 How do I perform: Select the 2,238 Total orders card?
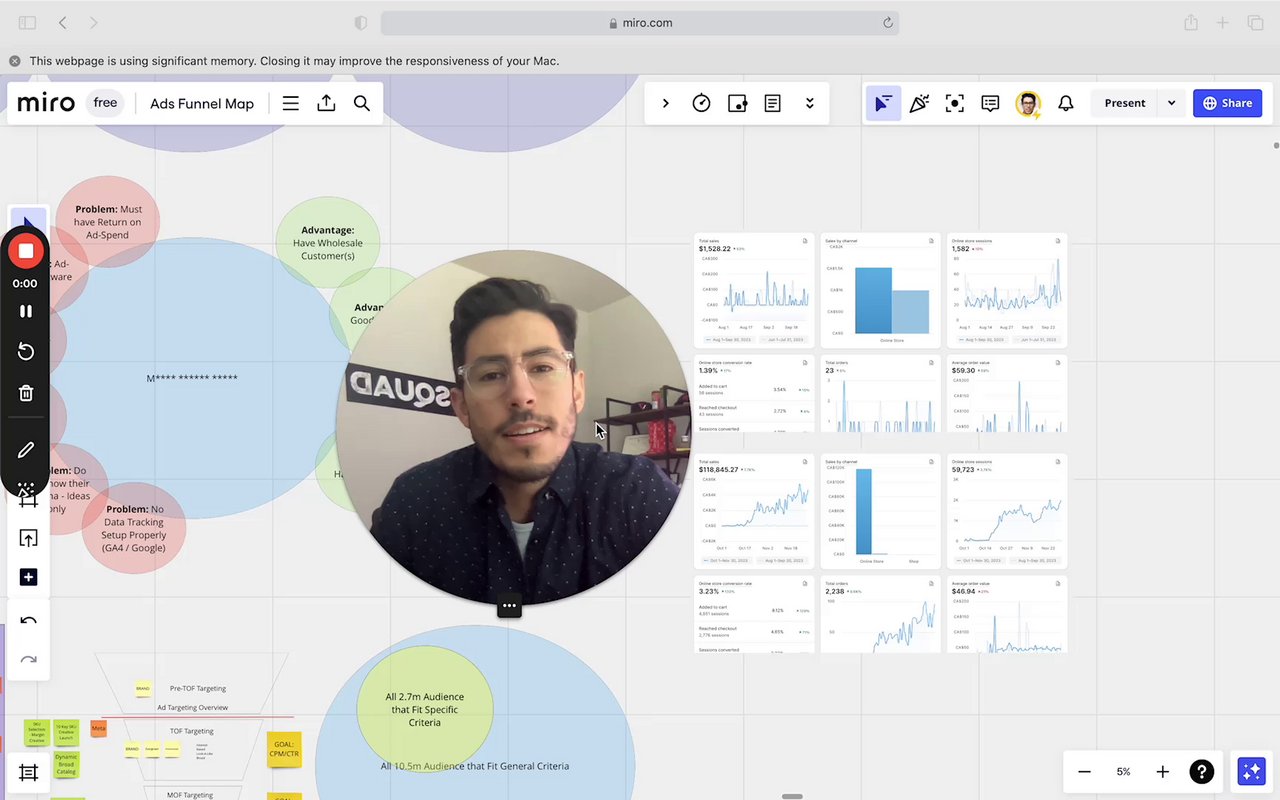pos(881,614)
